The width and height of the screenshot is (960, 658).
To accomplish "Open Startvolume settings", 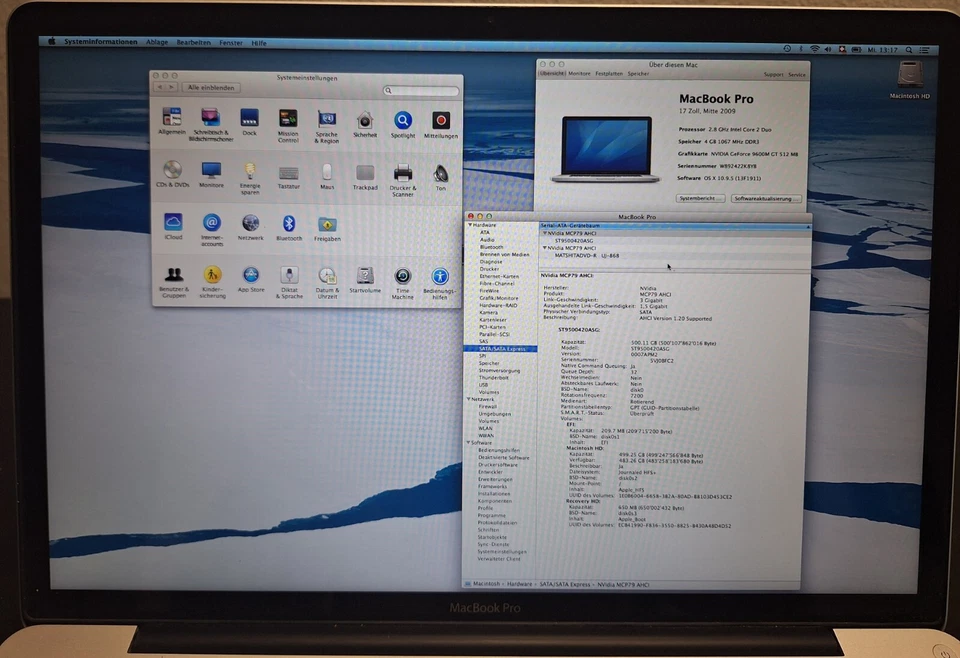I will pyautogui.click(x=365, y=276).
